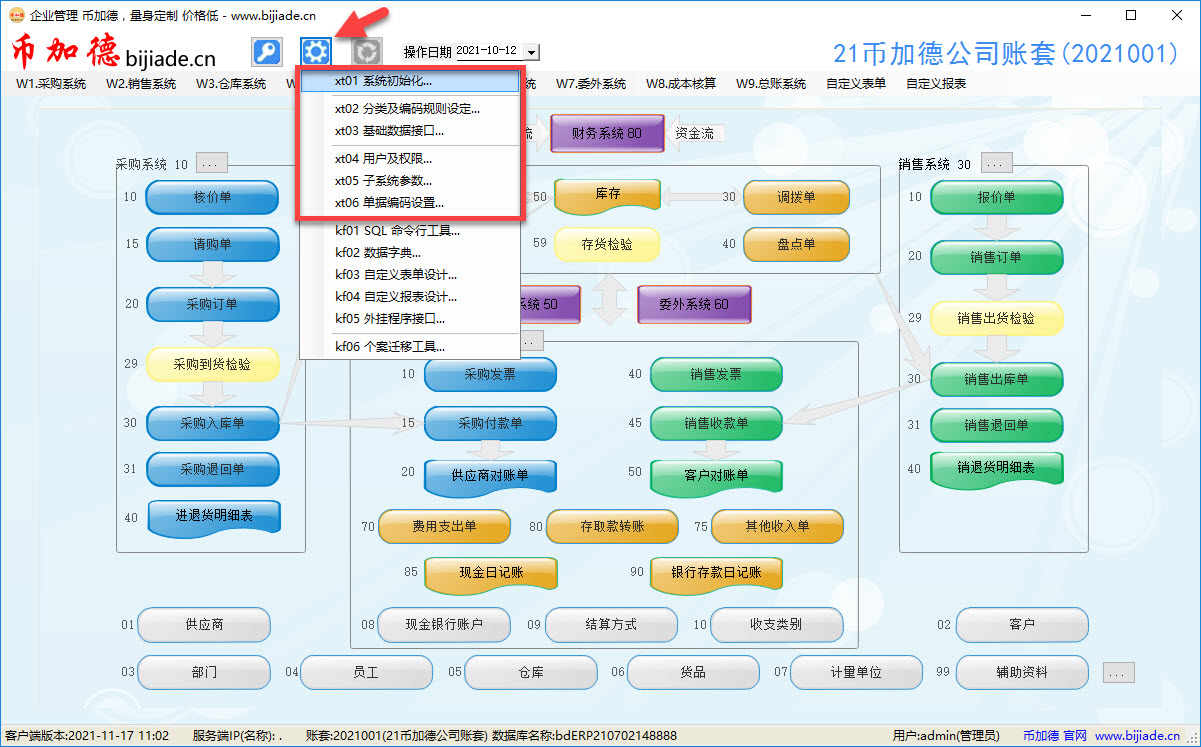This screenshot has width=1201, height=747.
Task: Open the 采购付款单 button
Action: point(490,423)
